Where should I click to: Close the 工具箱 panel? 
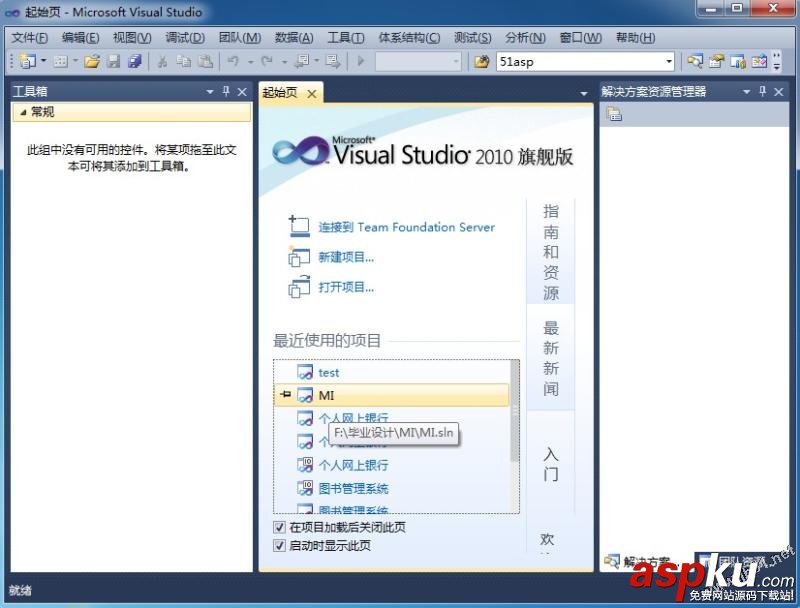pyautogui.click(x=242, y=92)
